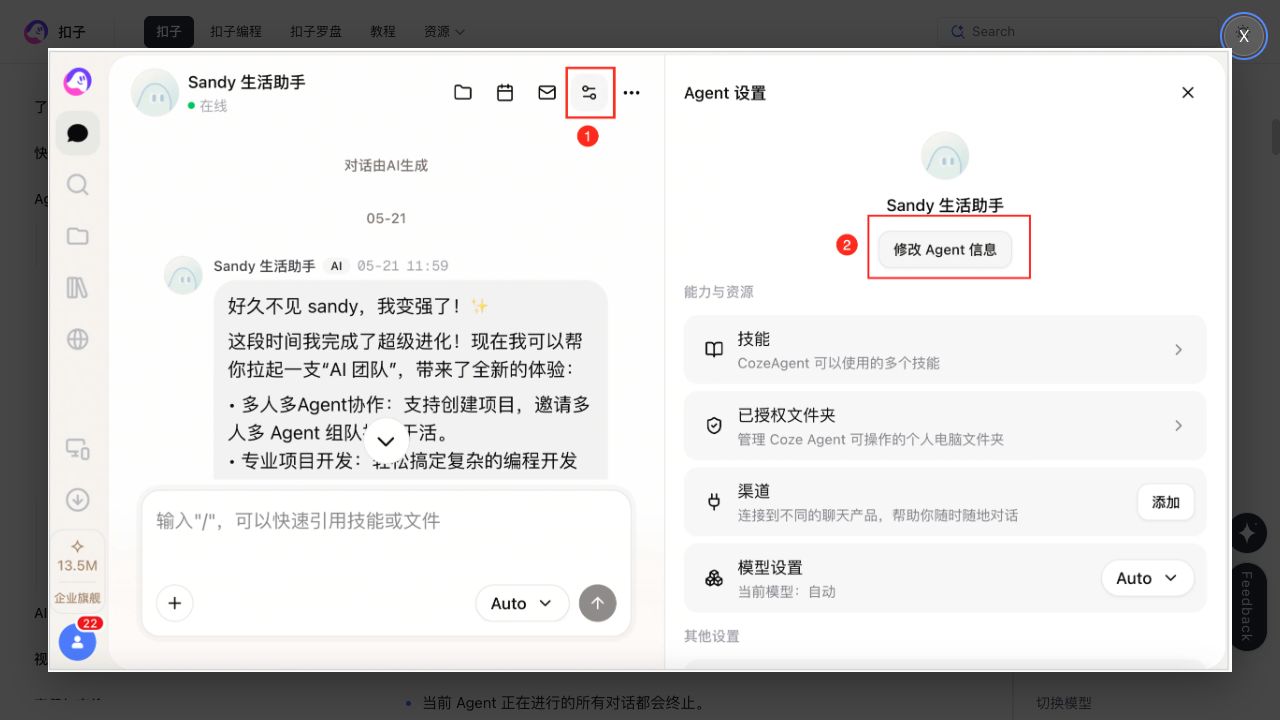Viewport: 1280px width, 720px height.
Task: Select the 扣子 tab in top navigation
Action: point(169,31)
